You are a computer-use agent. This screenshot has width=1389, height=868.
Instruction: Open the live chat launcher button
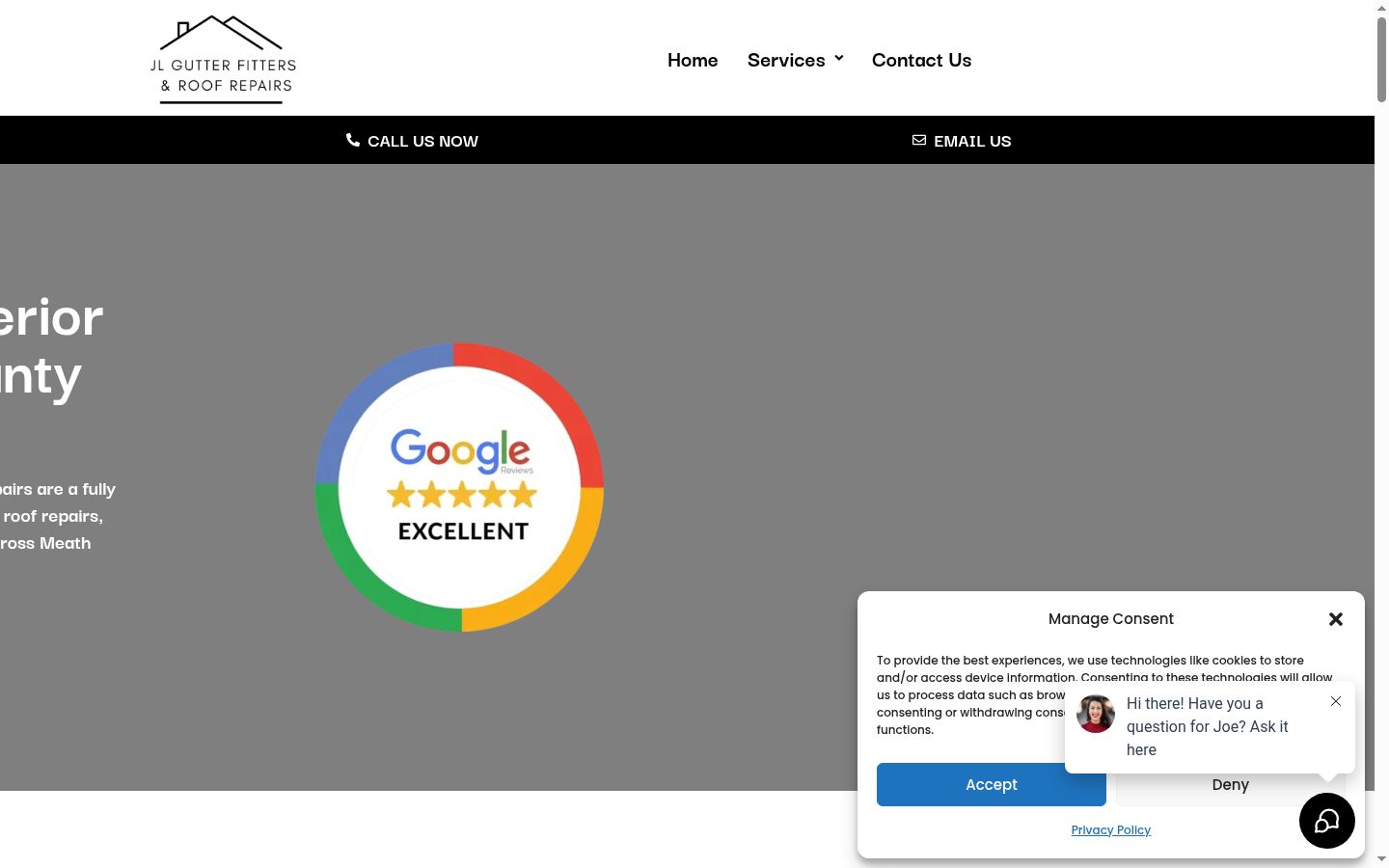click(1327, 821)
